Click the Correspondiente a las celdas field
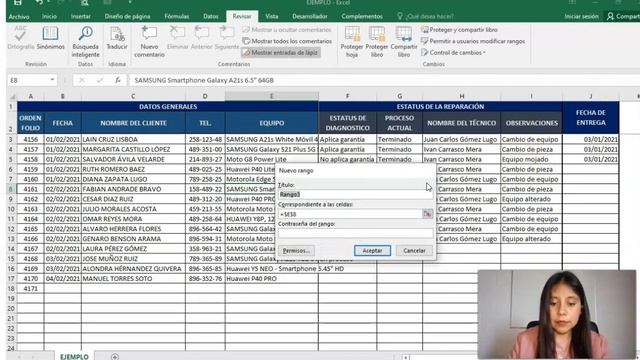This screenshot has height=360, width=640. pos(350,214)
